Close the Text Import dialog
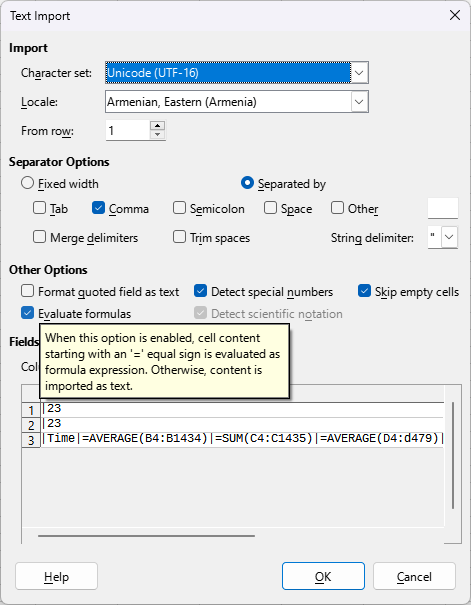This screenshot has width=471, height=605. click(x=455, y=15)
